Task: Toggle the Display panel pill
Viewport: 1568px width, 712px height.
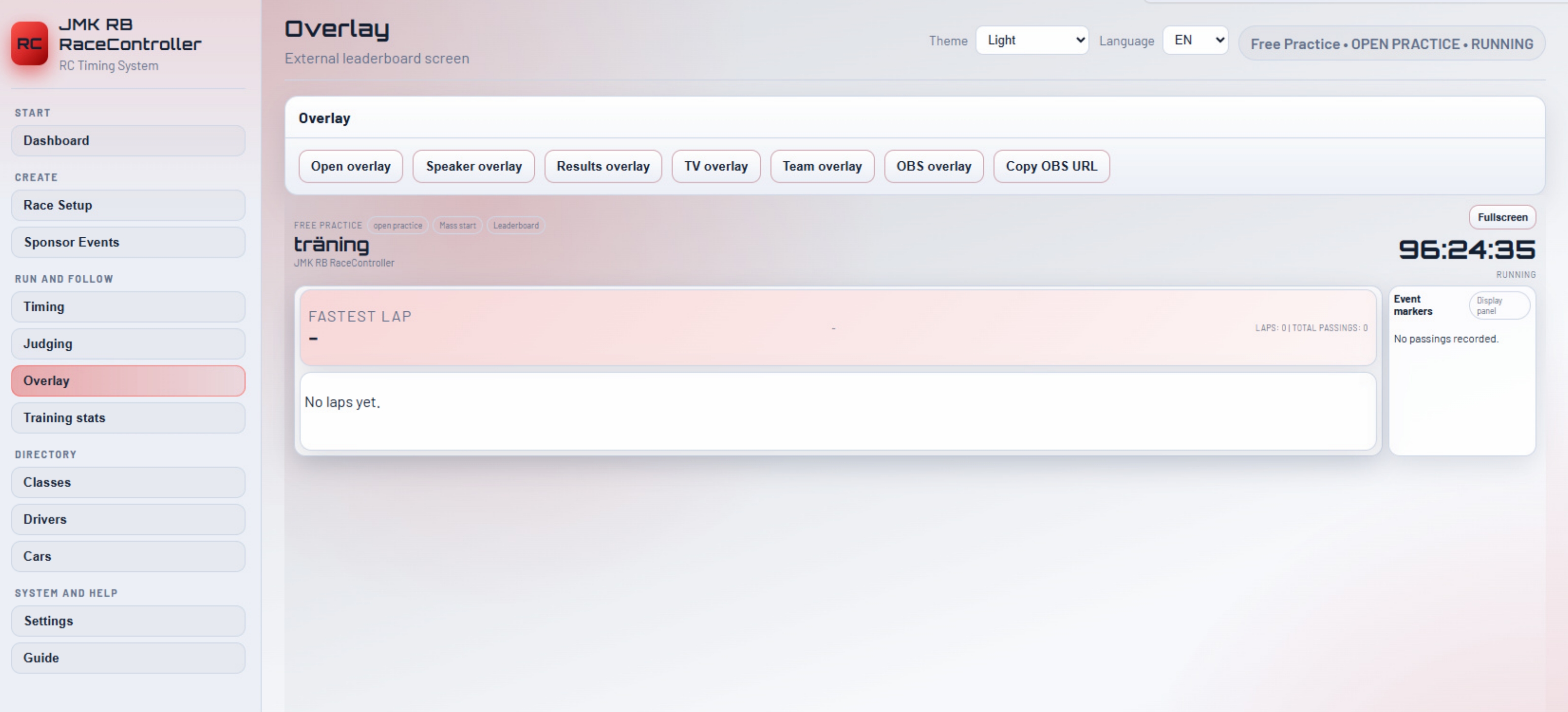Action: (x=1499, y=305)
